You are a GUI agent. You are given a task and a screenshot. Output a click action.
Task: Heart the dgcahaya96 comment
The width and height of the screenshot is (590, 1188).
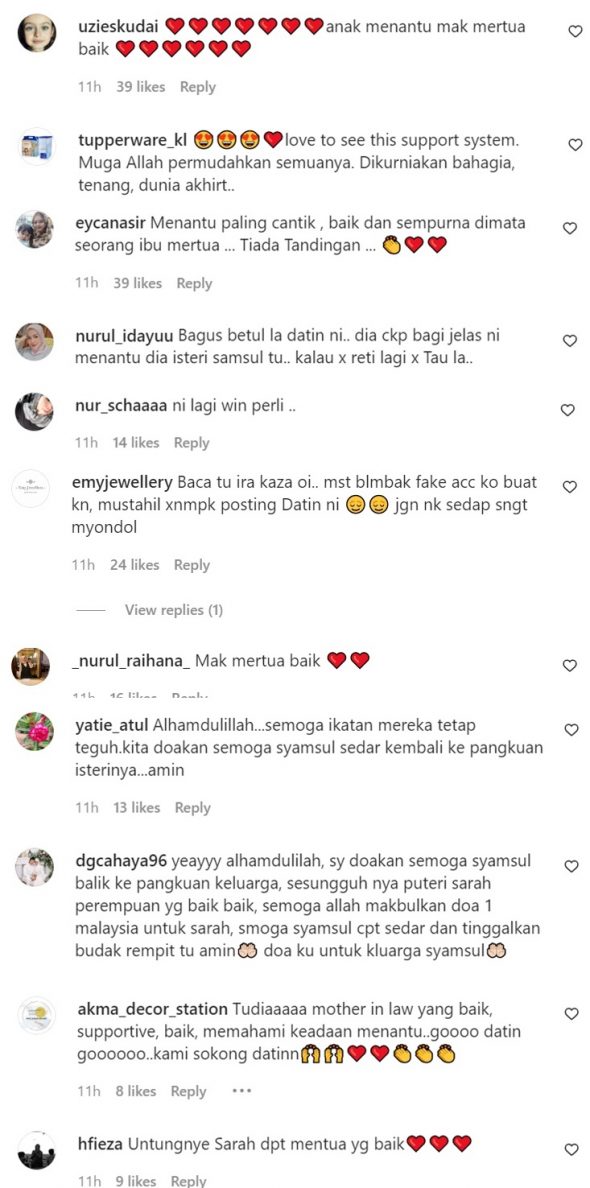coord(572,866)
